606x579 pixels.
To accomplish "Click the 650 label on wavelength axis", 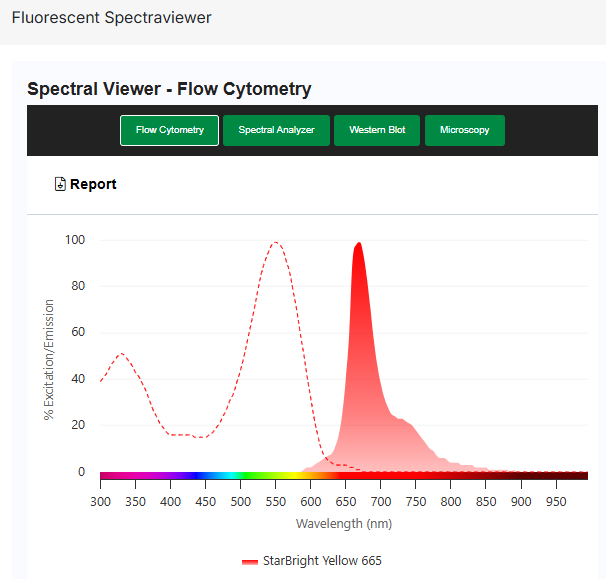I will tap(346, 500).
